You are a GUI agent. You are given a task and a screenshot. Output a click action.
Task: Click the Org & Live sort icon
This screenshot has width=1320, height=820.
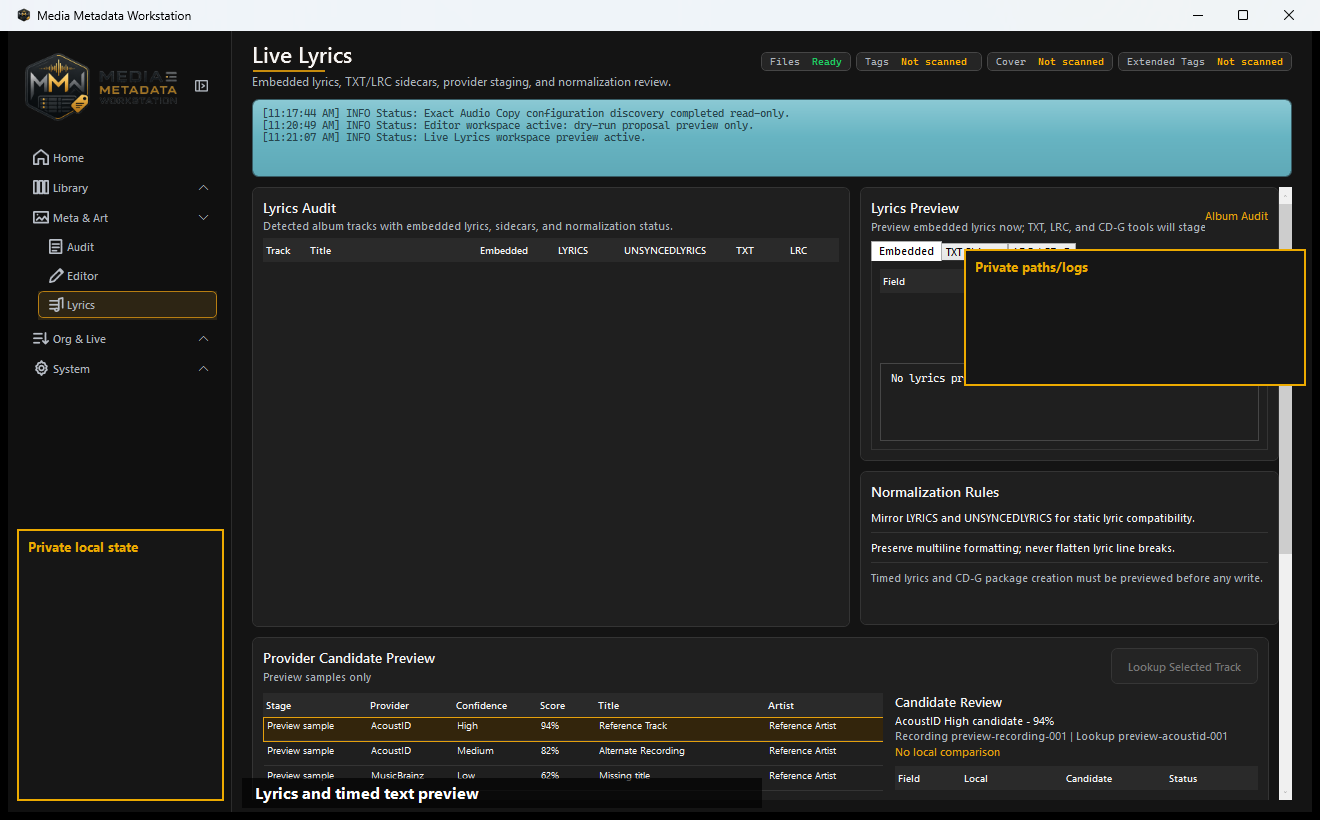(x=41, y=339)
